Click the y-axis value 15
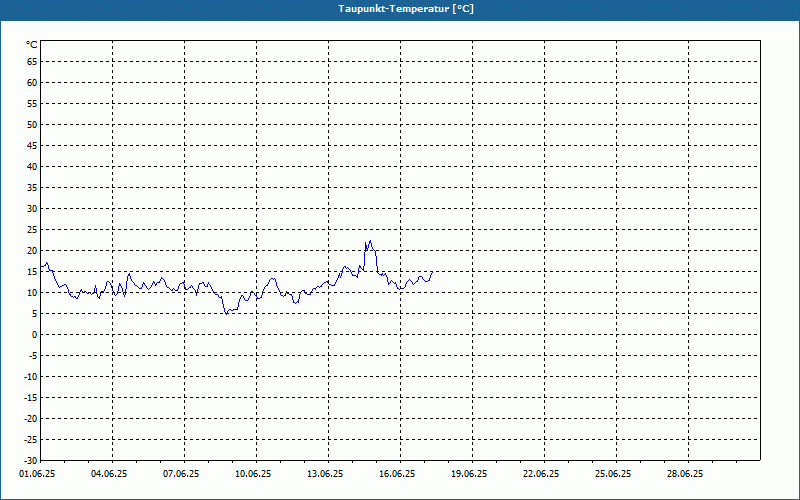800x500 pixels. coord(32,271)
